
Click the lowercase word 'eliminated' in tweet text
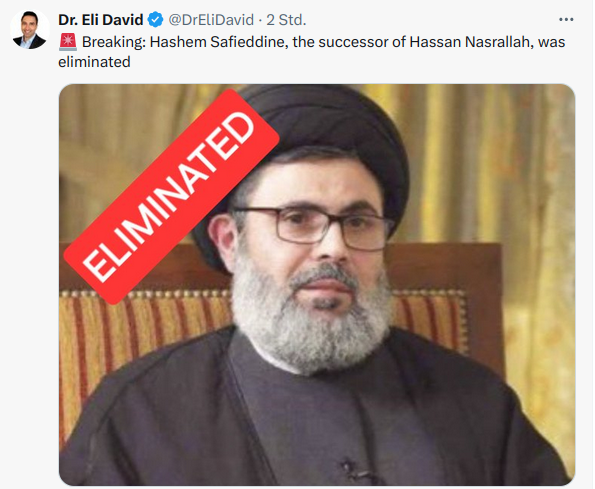[x=94, y=62]
